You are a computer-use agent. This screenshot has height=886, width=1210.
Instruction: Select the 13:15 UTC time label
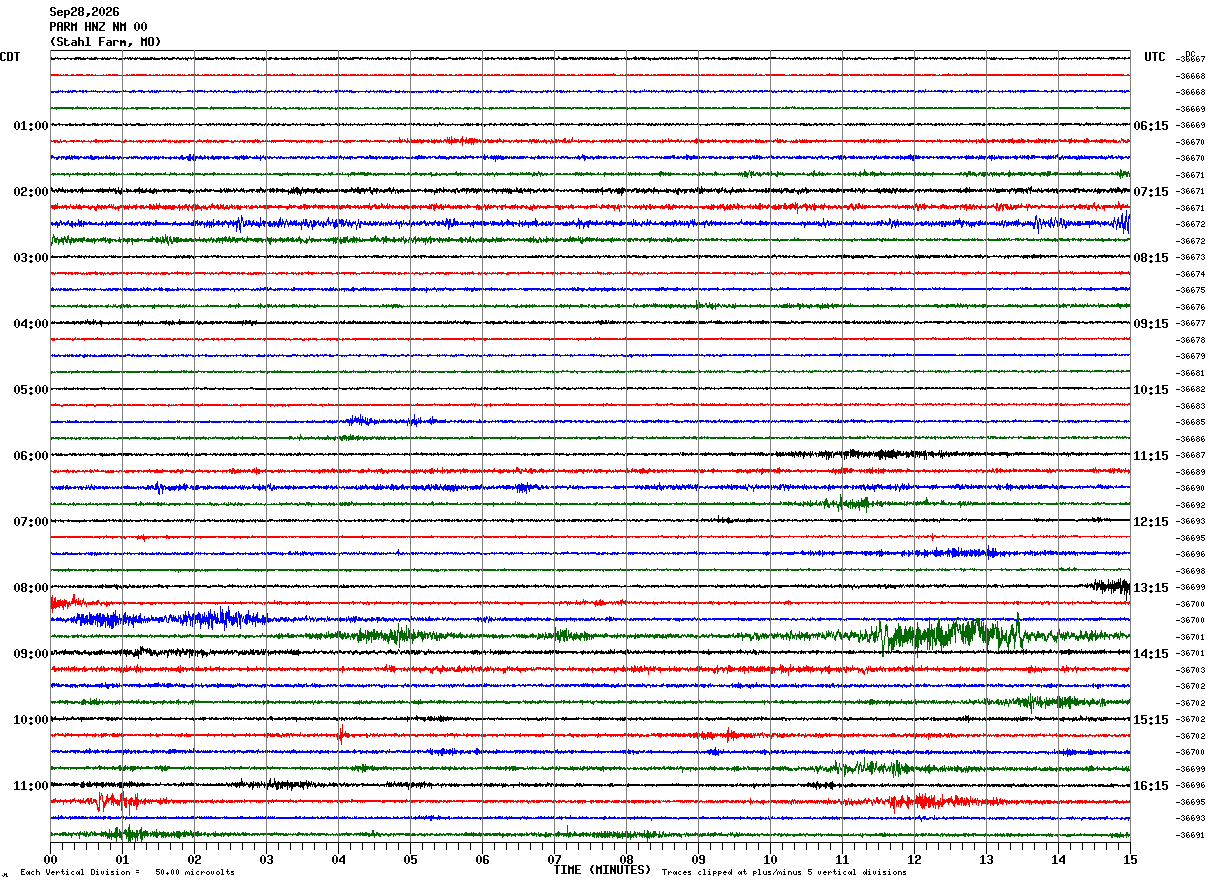tap(1150, 588)
